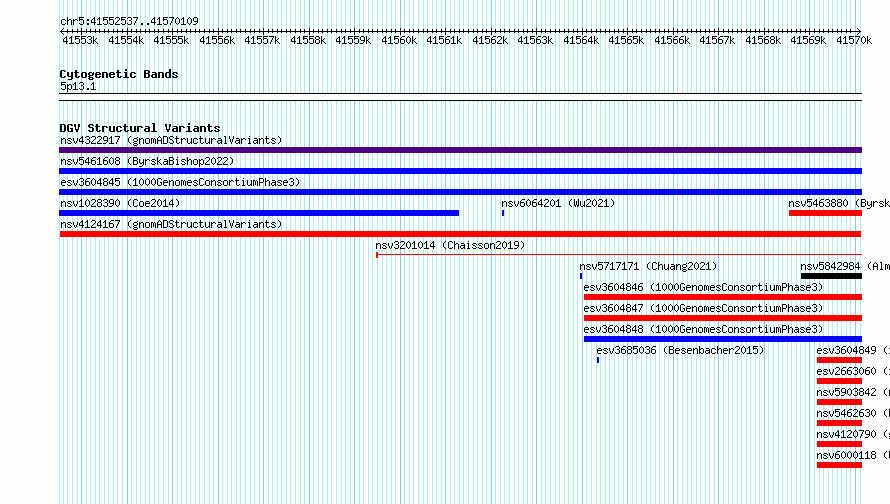Viewport: 890px width, 504px height.
Task: Open nsv1028390 Coe2014 variant label
Action: coord(120,203)
